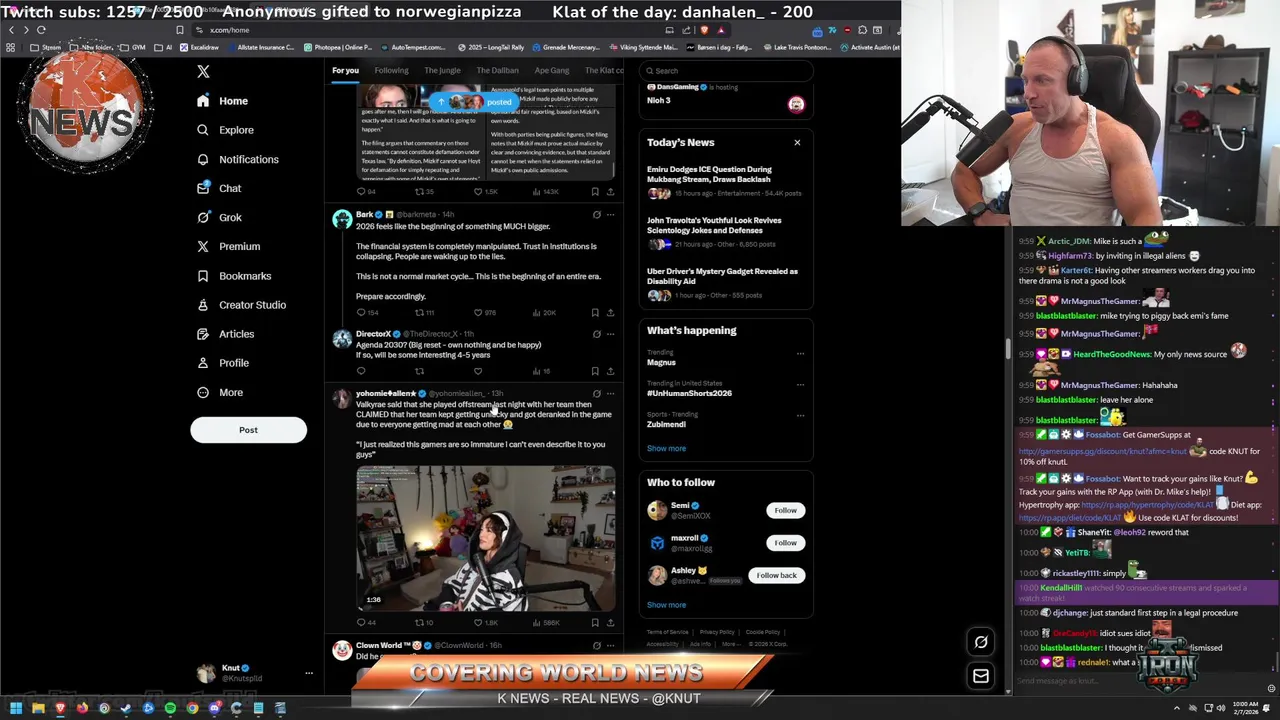Open options dots for Magnus trend
Viewport: 1280px width, 720px height.
tap(800, 353)
